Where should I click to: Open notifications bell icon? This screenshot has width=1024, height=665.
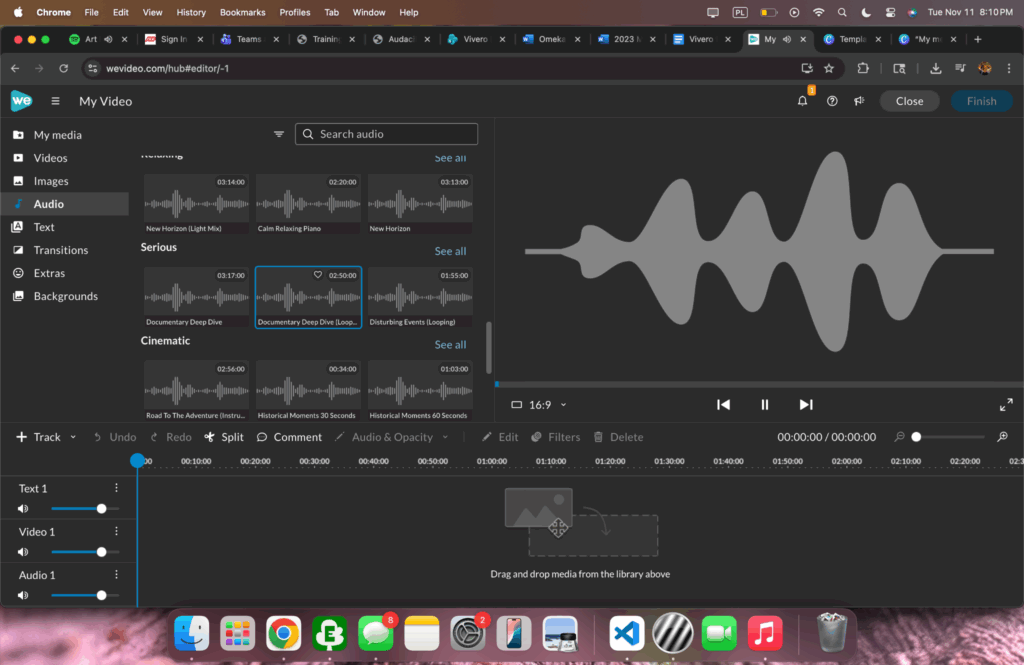(x=803, y=101)
